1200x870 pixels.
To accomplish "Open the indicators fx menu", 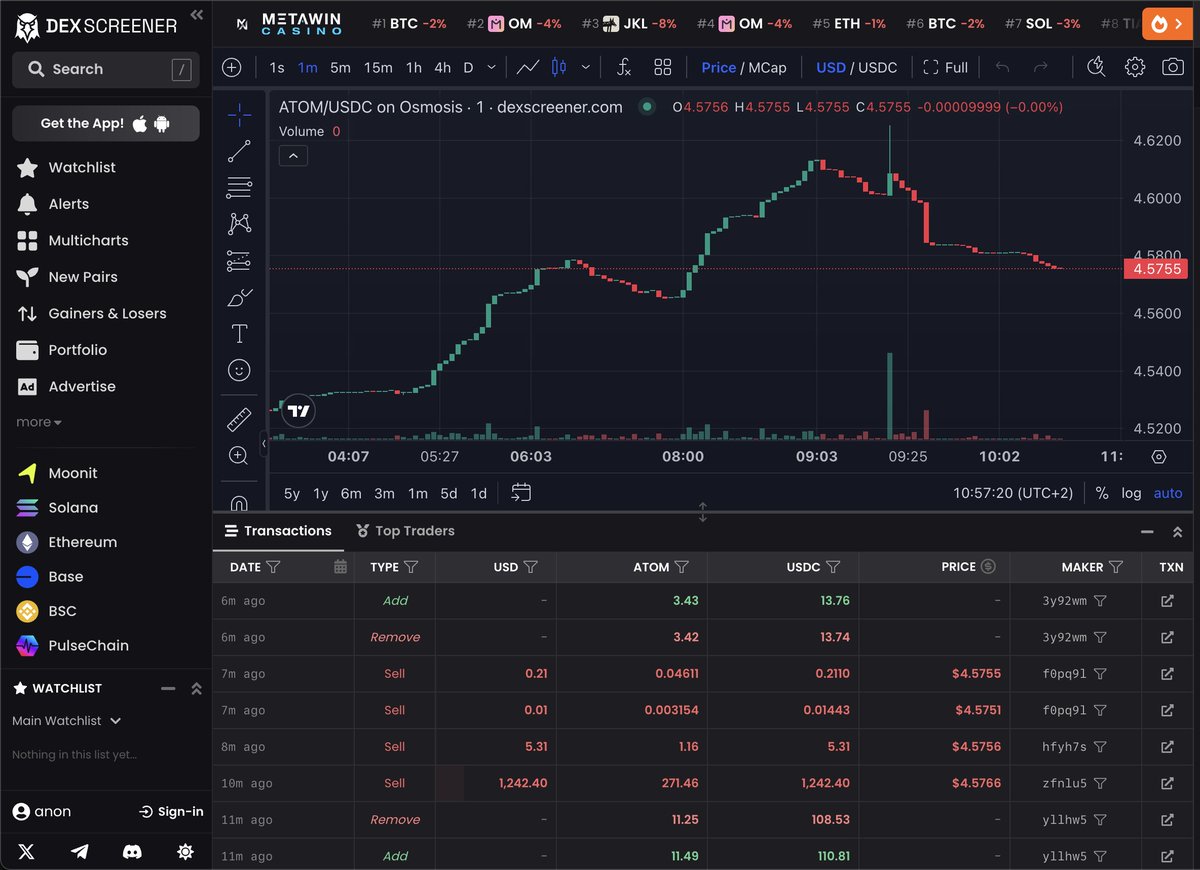I will click(x=624, y=67).
